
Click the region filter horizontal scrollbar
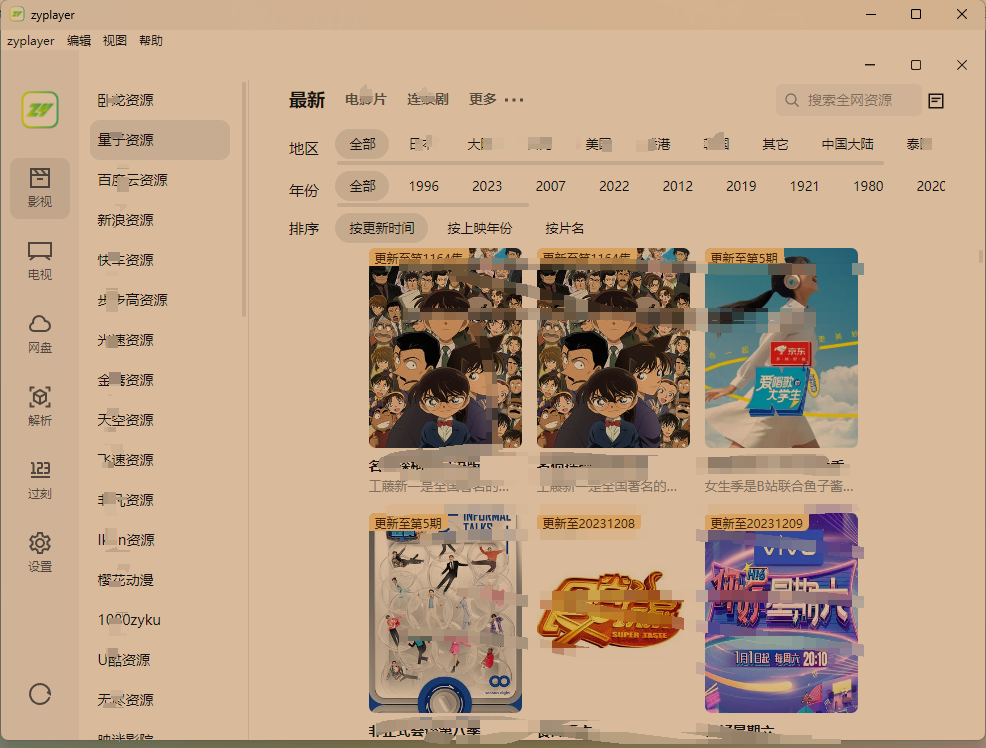point(610,163)
